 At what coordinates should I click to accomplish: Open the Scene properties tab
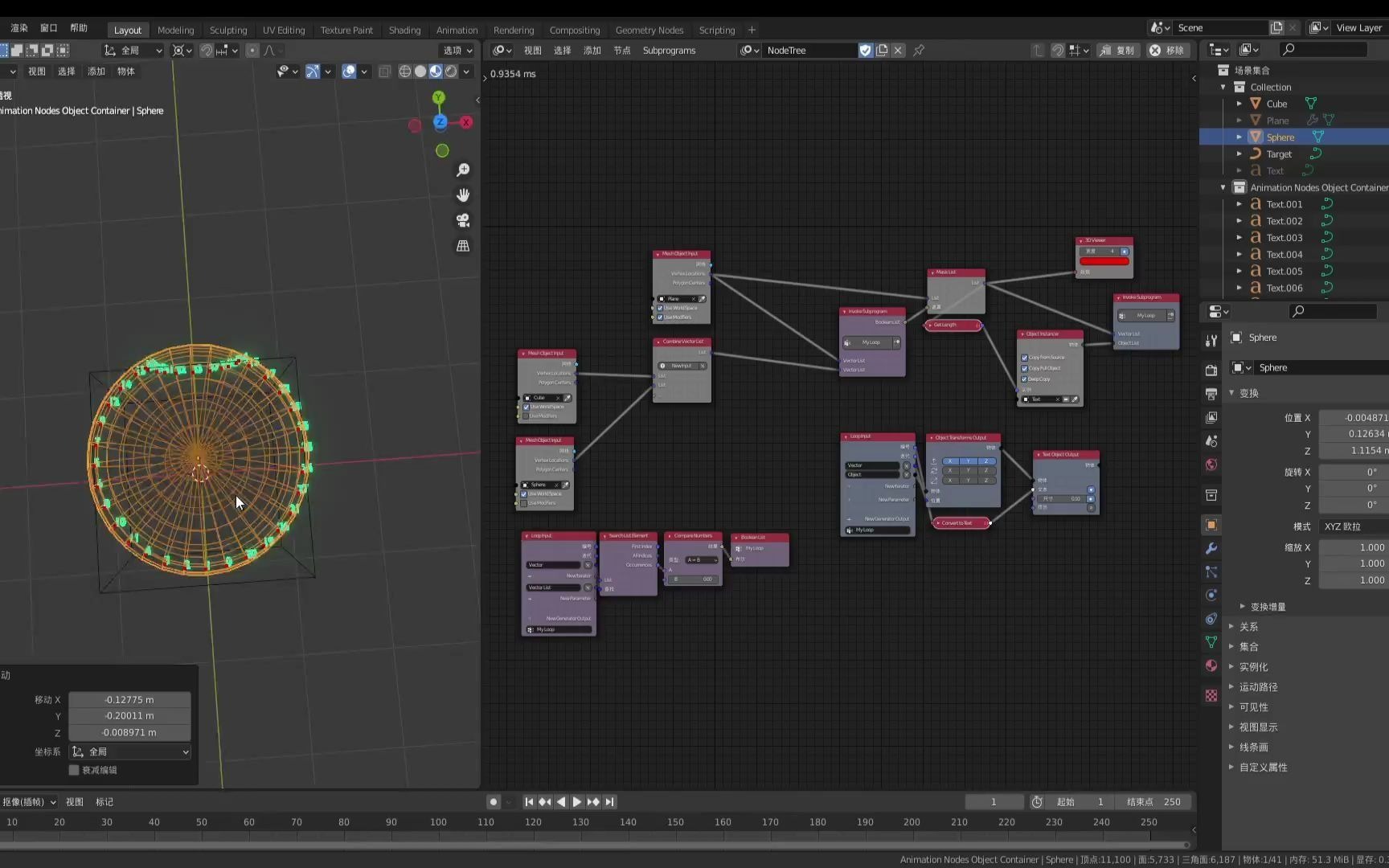1211,441
